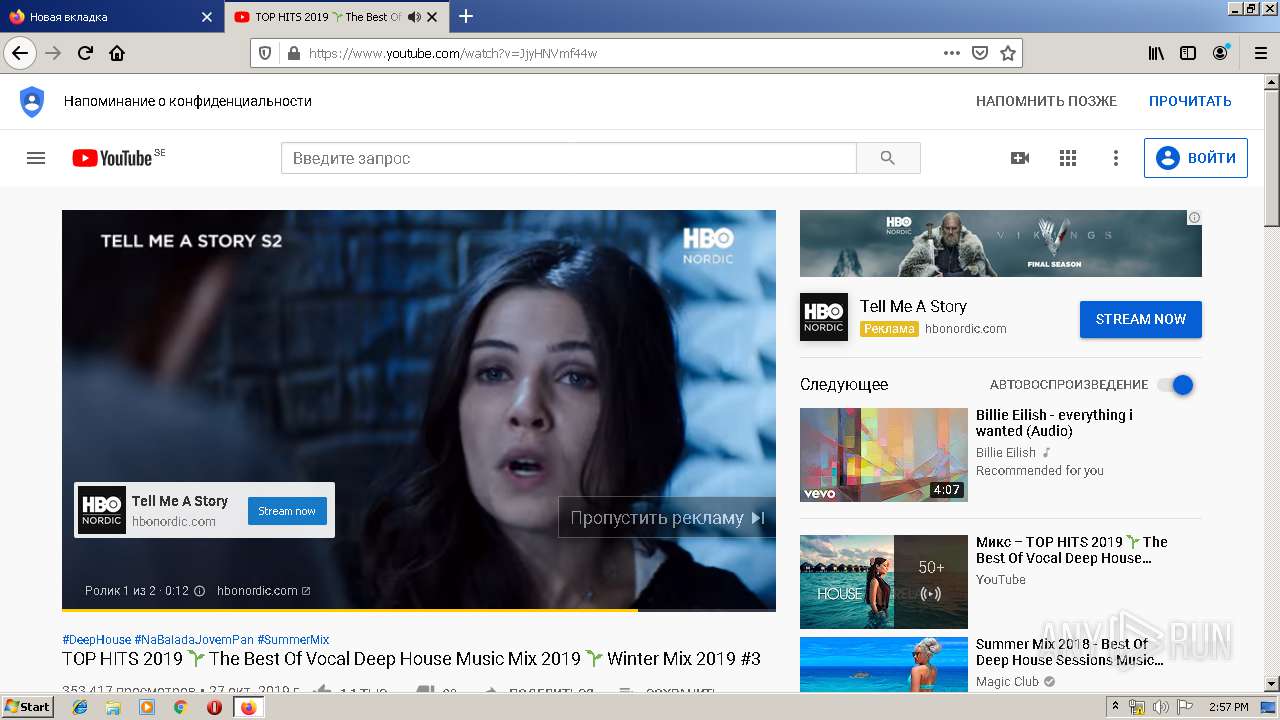The image size is (1280, 720).
Task: Open the Library bookshelf icon
Action: pyautogui.click(x=1156, y=53)
